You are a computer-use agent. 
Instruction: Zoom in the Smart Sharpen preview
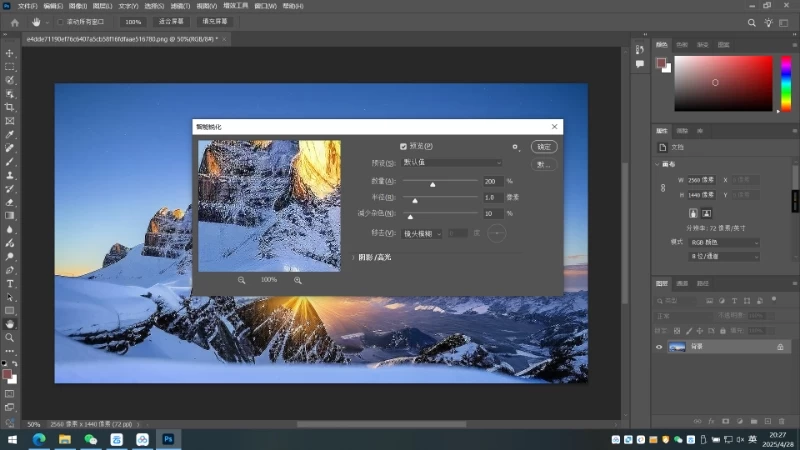coord(297,280)
